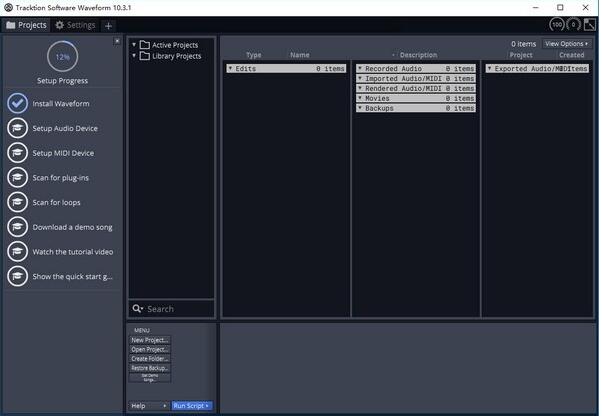The width and height of the screenshot is (602, 416).
Task: Sort by the Project column header
Action: (521, 55)
